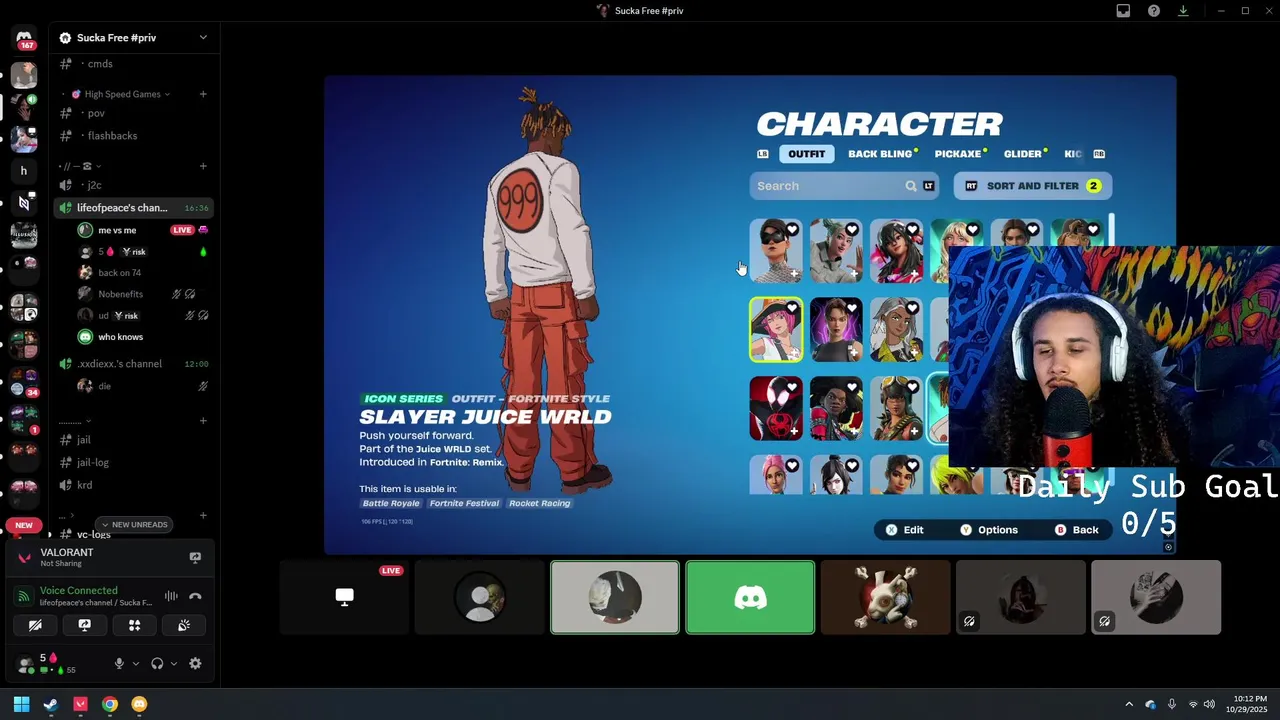Open taskbar clock showing 10:12 PM
The width and height of the screenshot is (1280, 720).
[x=1249, y=704]
